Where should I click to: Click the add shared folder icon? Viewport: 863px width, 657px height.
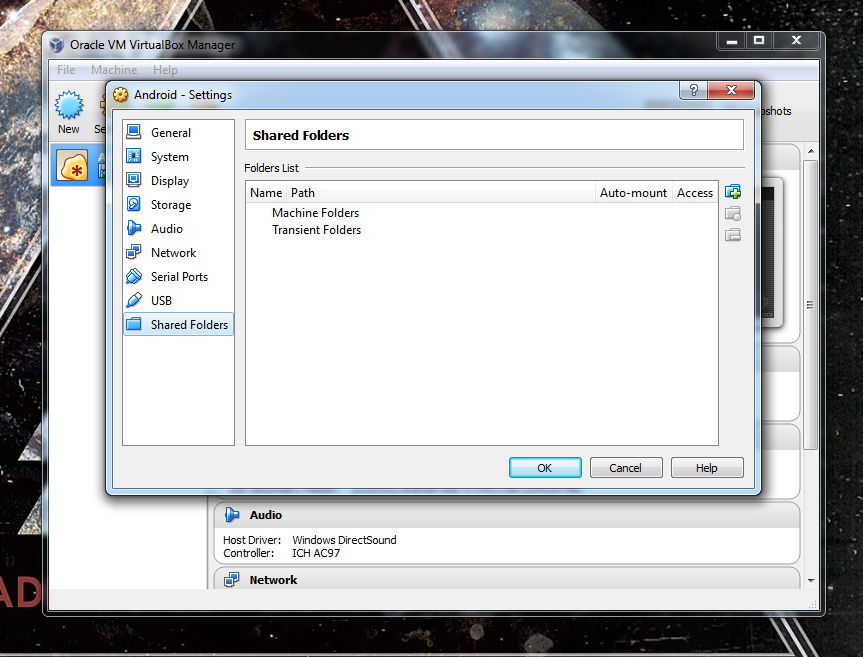733,192
